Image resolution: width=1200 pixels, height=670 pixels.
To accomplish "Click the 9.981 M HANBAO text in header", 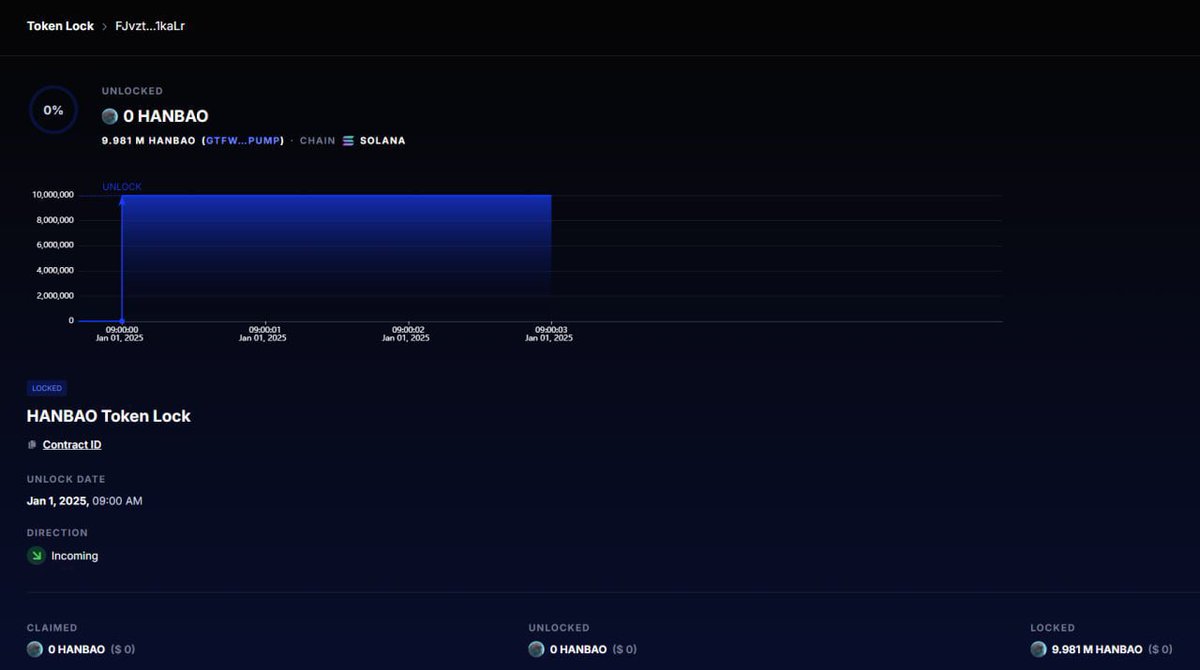I will (149, 141).
